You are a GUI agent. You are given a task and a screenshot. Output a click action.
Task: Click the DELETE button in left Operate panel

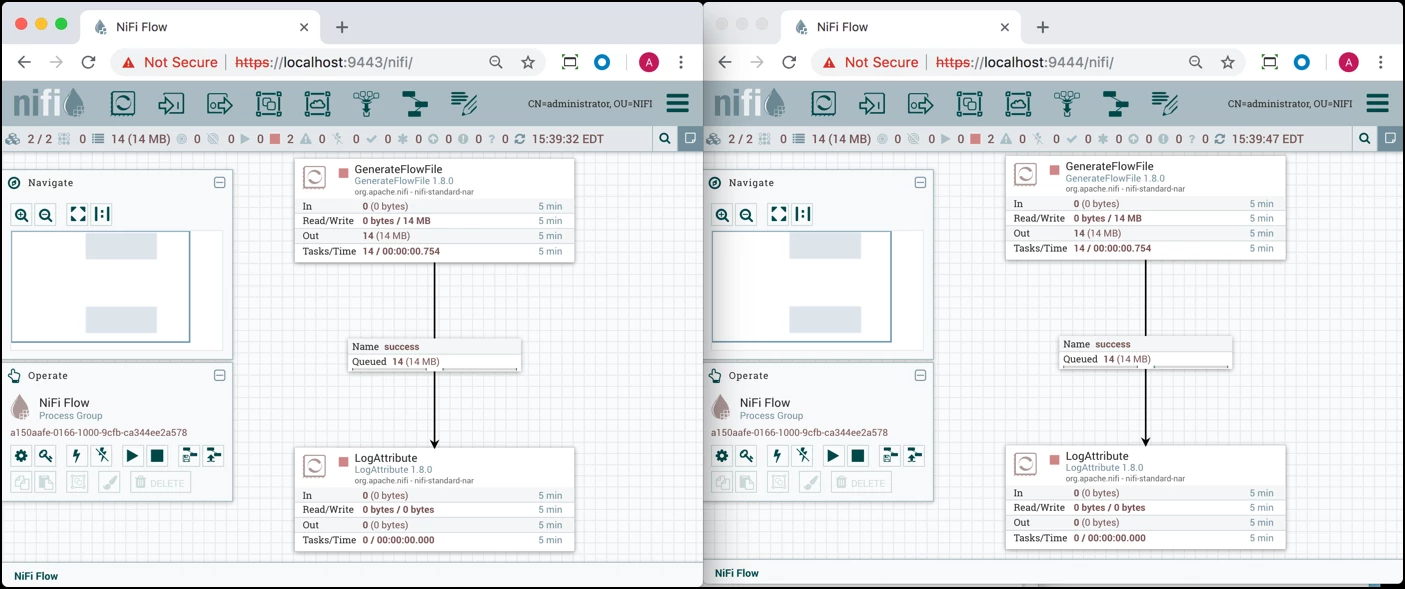161,483
